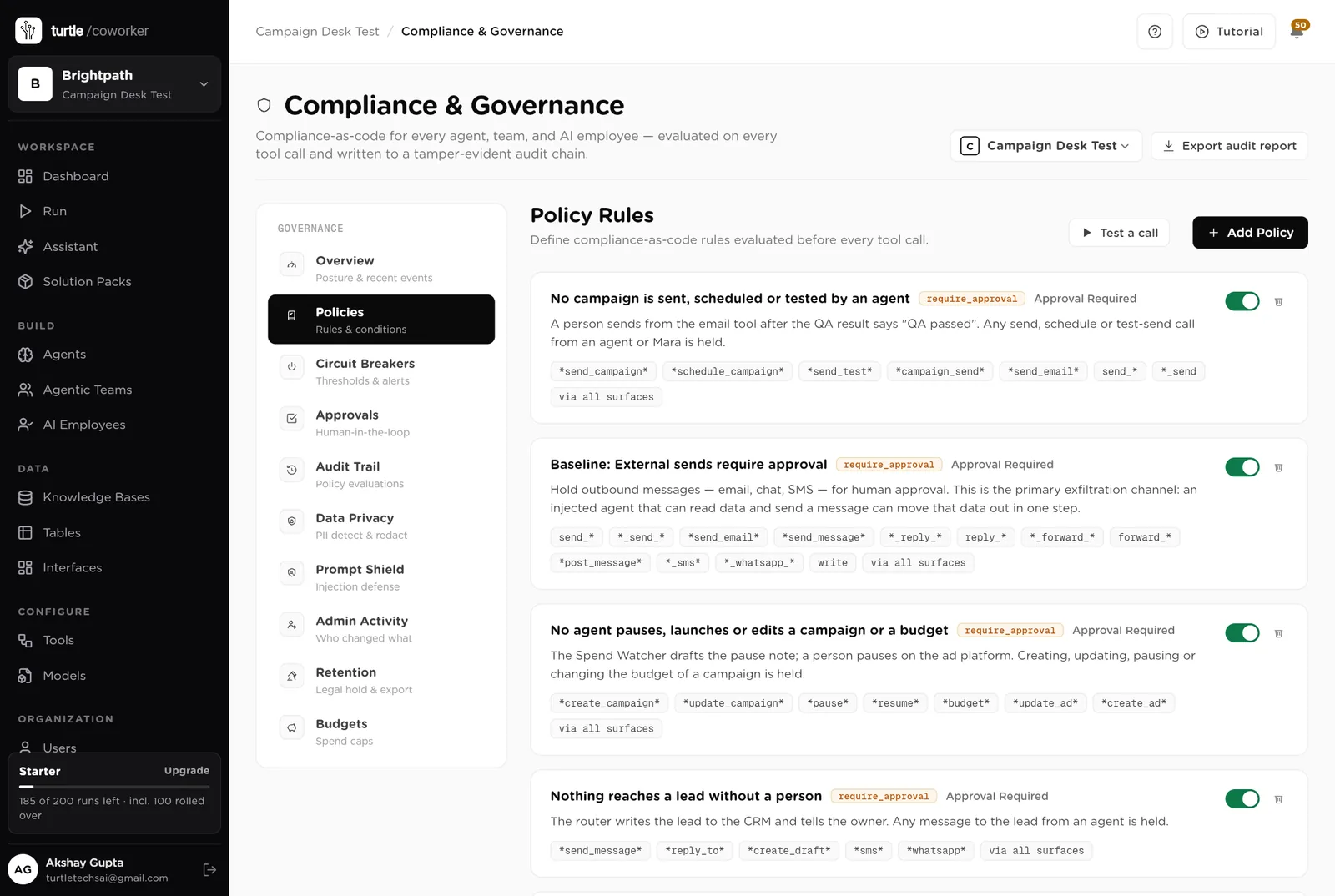Click the Add Policy button
The image size is (1335, 896).
(1250, 233)
